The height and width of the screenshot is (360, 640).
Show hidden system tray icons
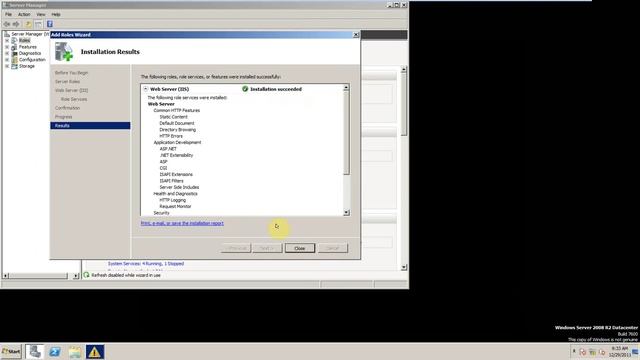point(574,351)
